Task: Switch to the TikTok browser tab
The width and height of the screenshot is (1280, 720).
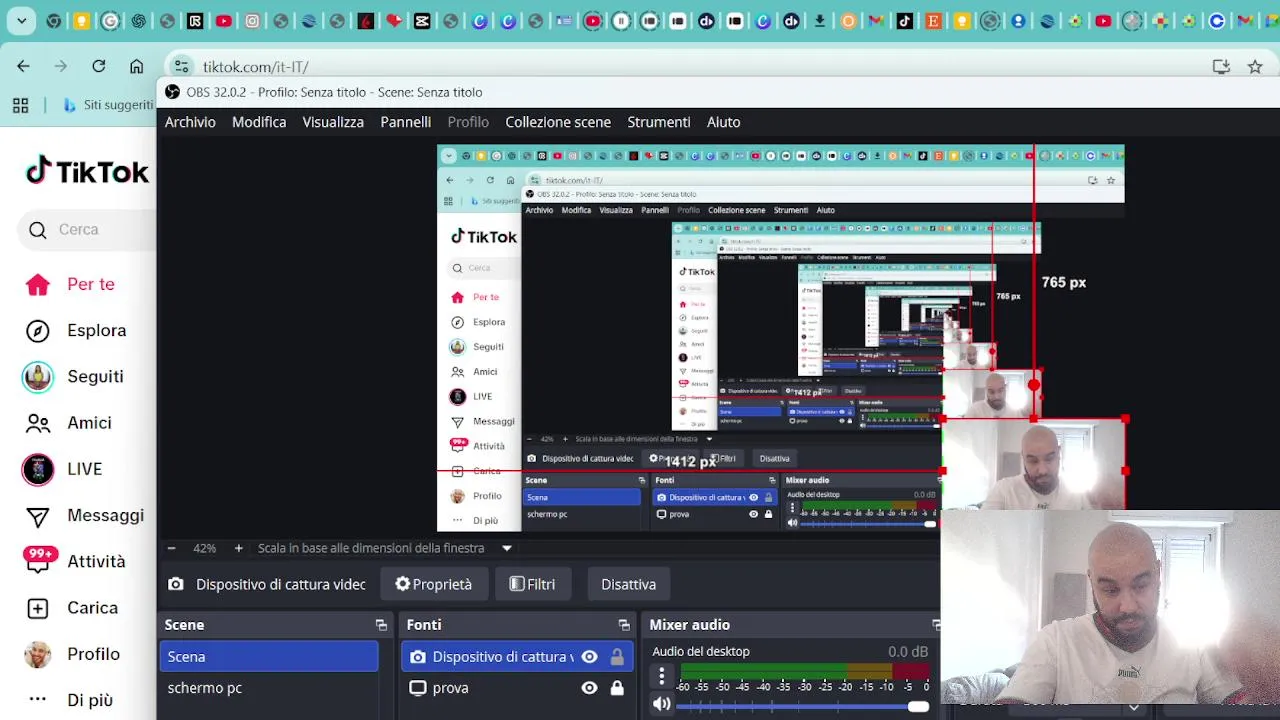Action: 904,21
